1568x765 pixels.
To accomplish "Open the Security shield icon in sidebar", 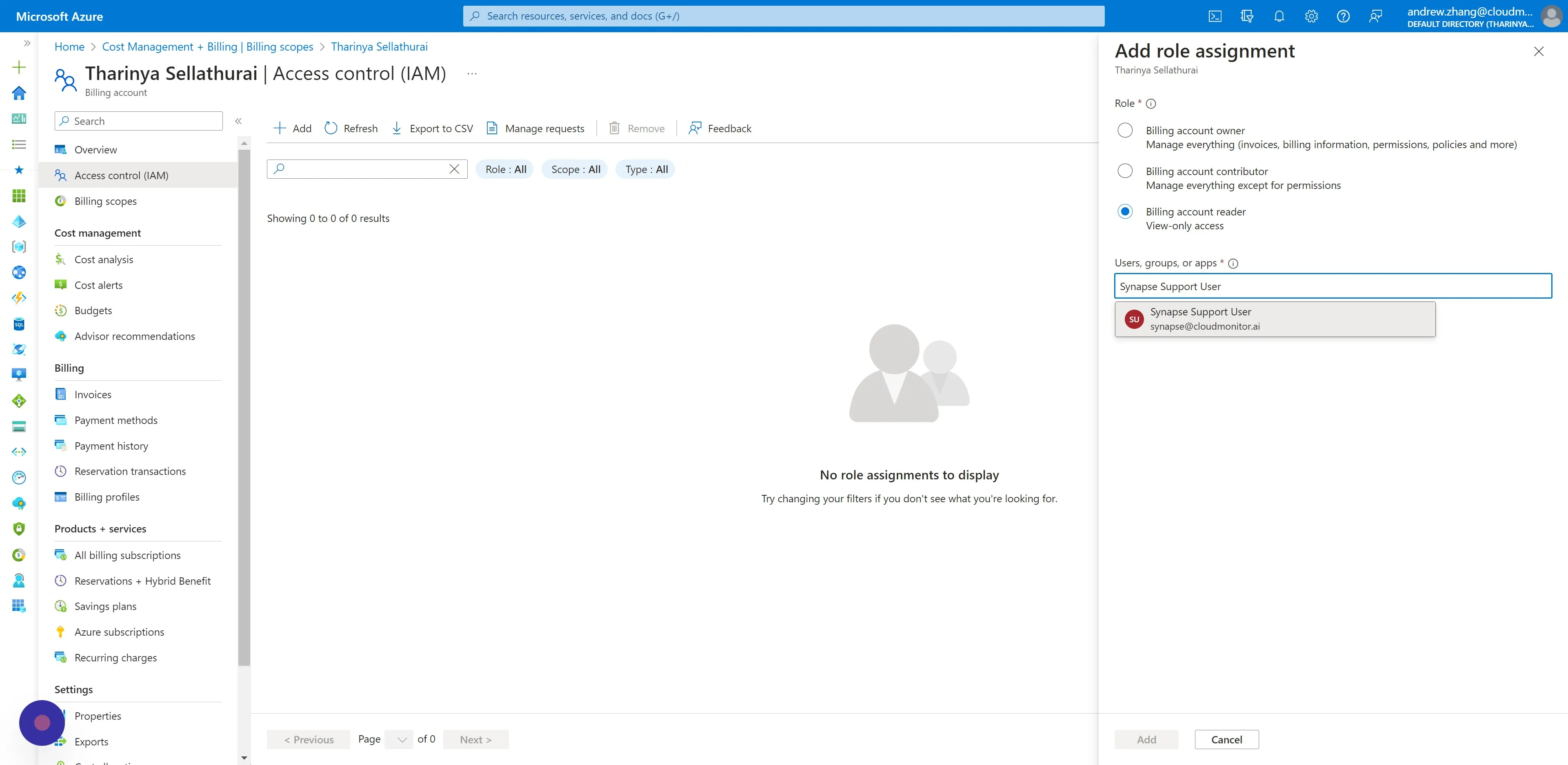I will tap(19, 529).
